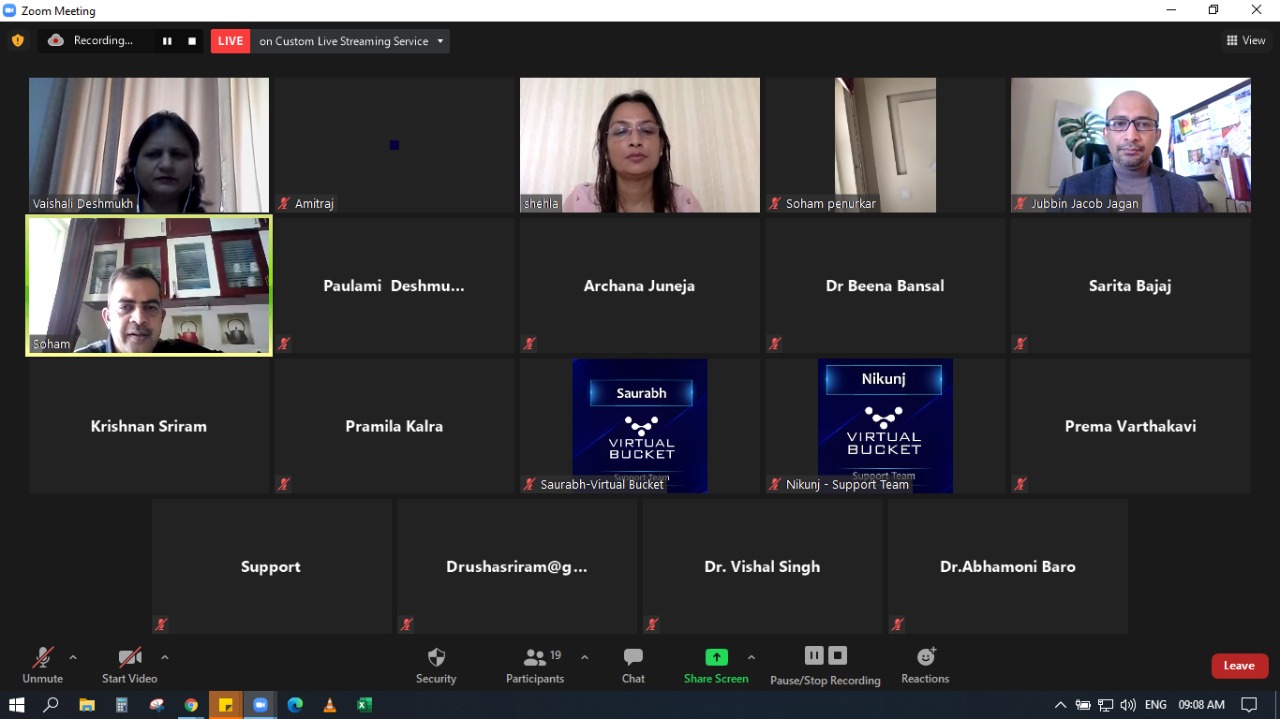Open the Chat panel

633,665
